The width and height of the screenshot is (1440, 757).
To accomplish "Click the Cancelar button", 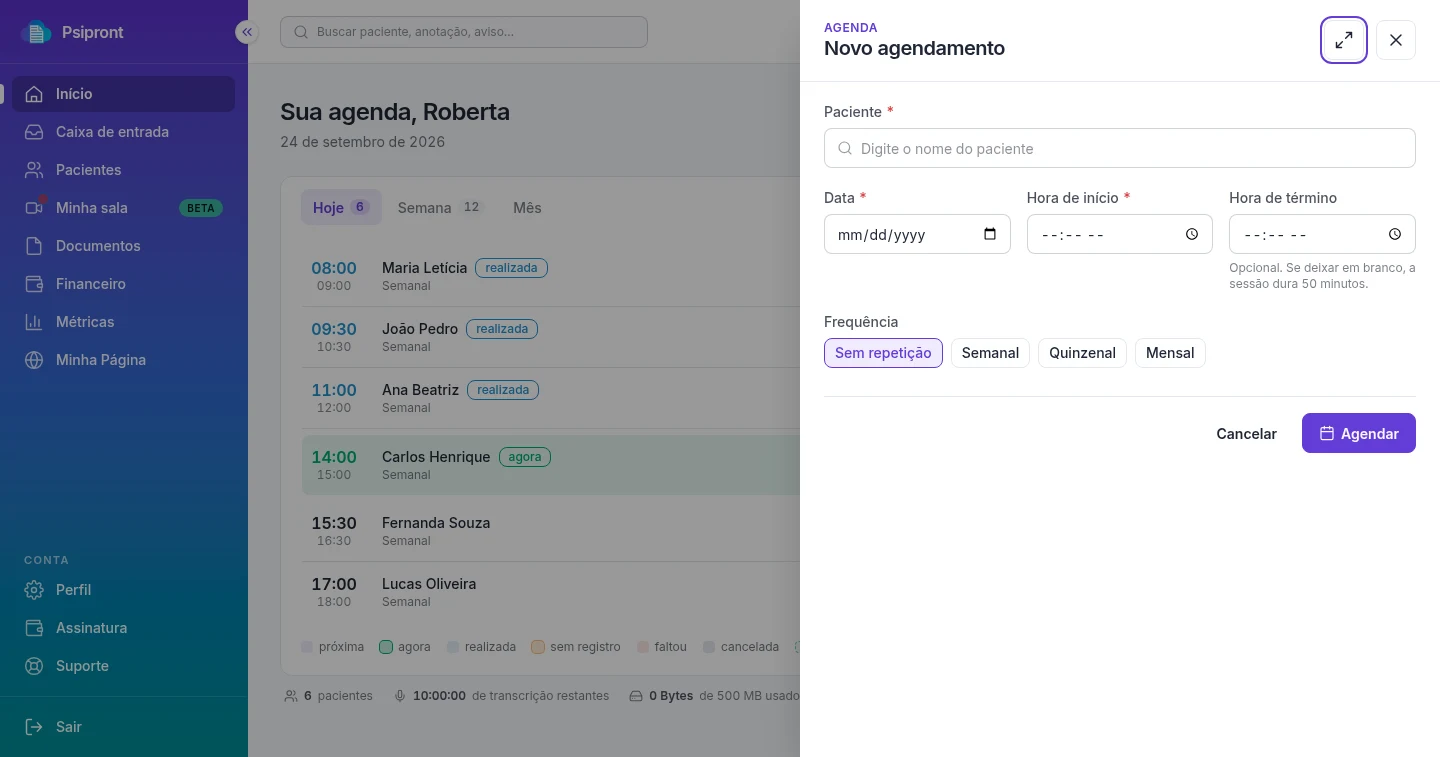I will [x=1246, y=434].
